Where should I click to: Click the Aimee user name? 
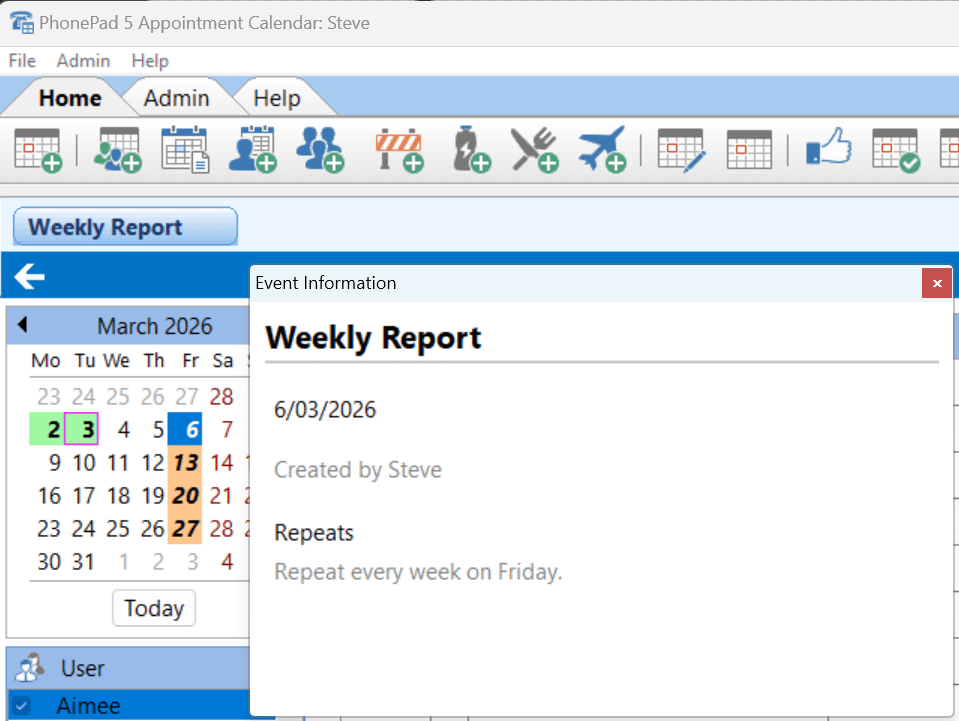(x=89, y=706)
